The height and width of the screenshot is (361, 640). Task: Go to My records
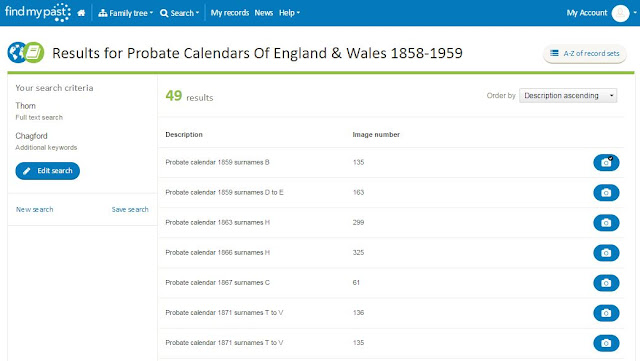pyautogui.click(x=230, y=13)
